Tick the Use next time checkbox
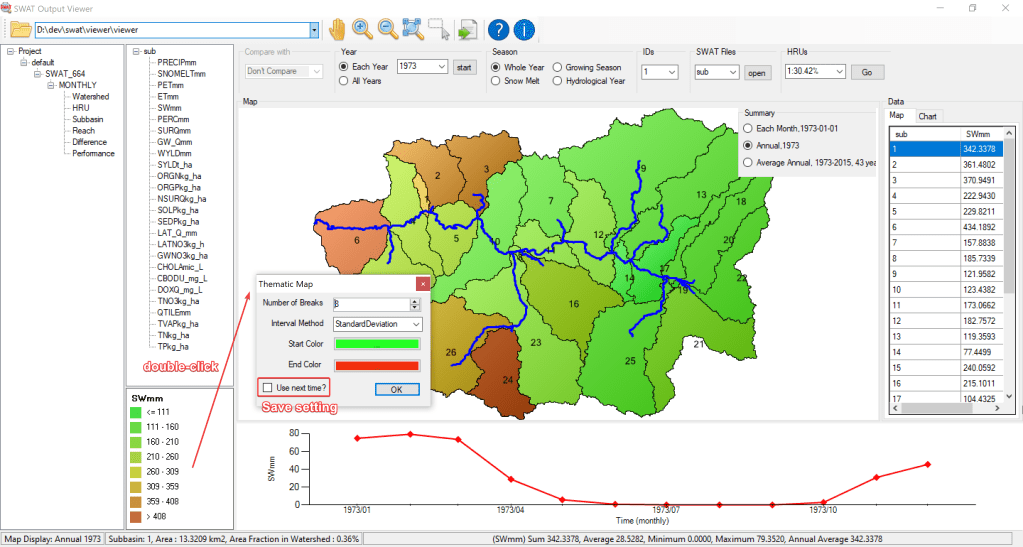This screenshot has height=547, width=1023. click(267, 388)
